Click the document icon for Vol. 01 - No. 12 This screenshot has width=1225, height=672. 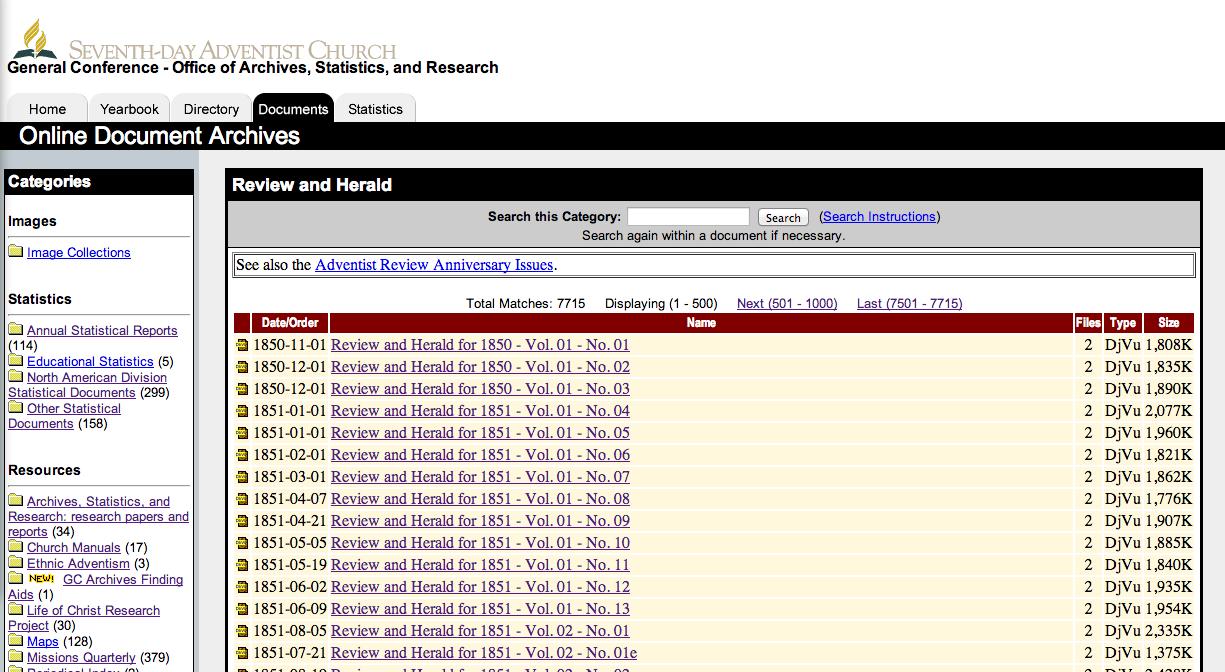[242, 588]
